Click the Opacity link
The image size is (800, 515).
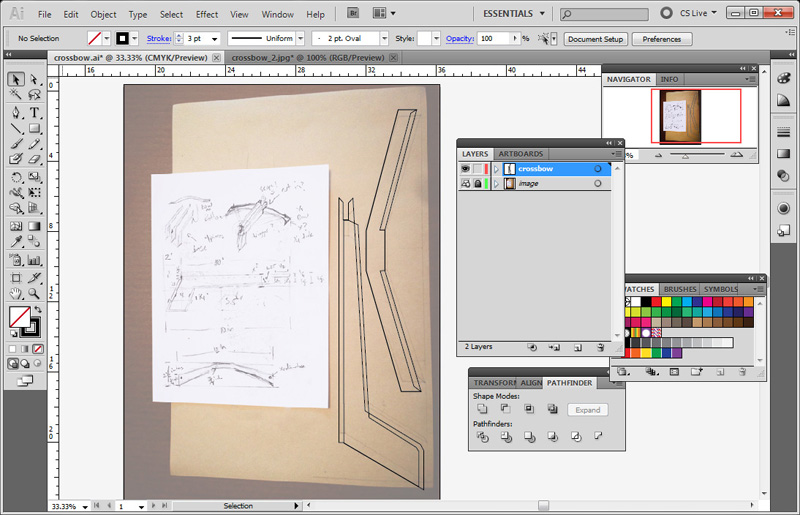460,38
